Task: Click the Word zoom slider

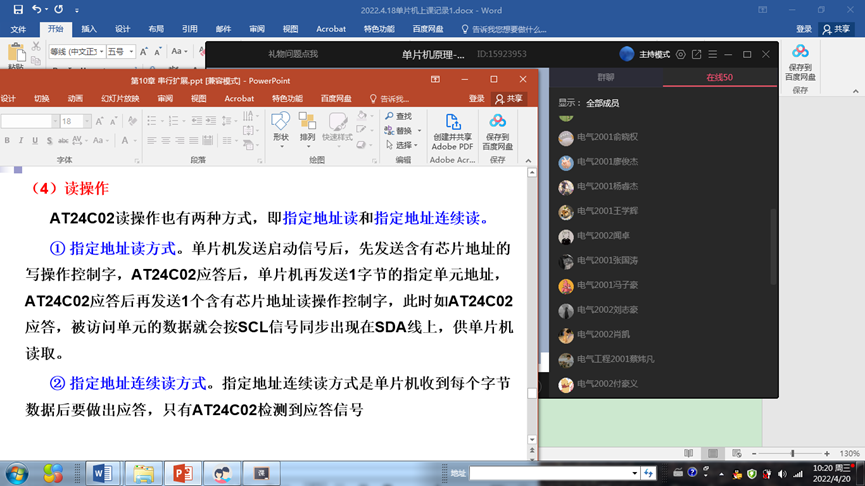Action: [792, 454]
